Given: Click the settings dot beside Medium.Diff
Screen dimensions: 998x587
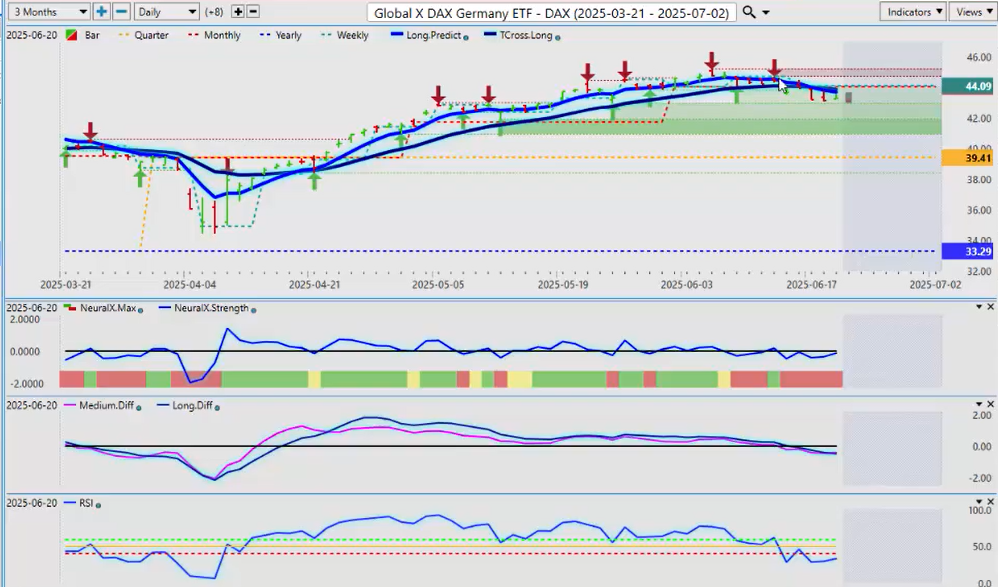Looking at the screenshot, I should pyautogui.click(x=138, y=407).
